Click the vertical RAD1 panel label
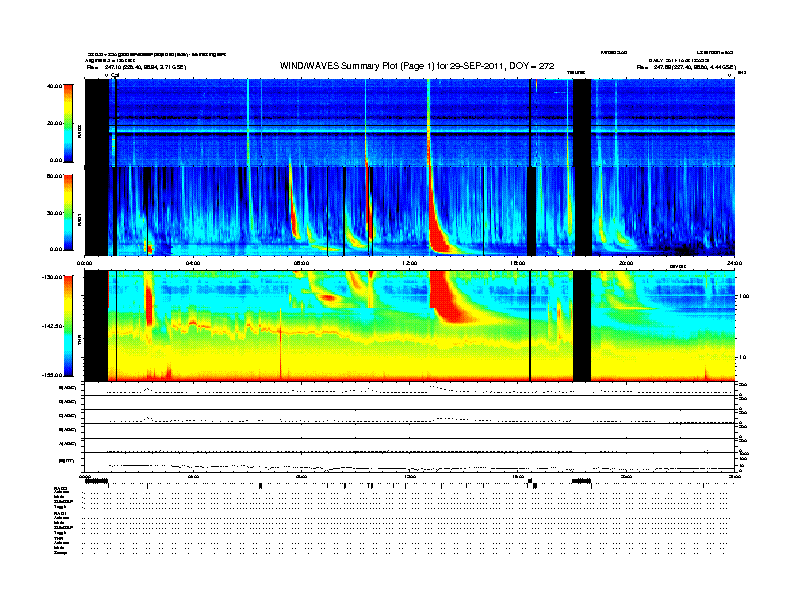The image size is (792, 612). tap(79, 220)
